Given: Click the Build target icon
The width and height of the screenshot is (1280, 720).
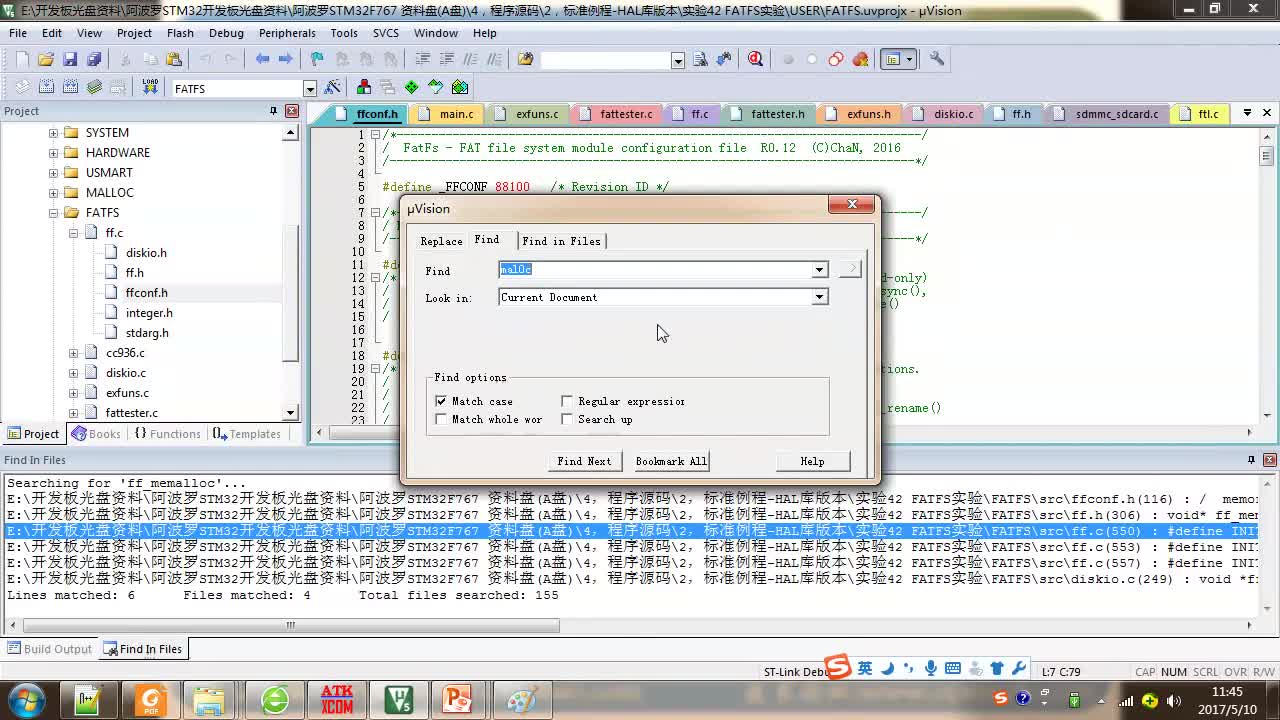Looking at the screenshot, I should point(46,87).
